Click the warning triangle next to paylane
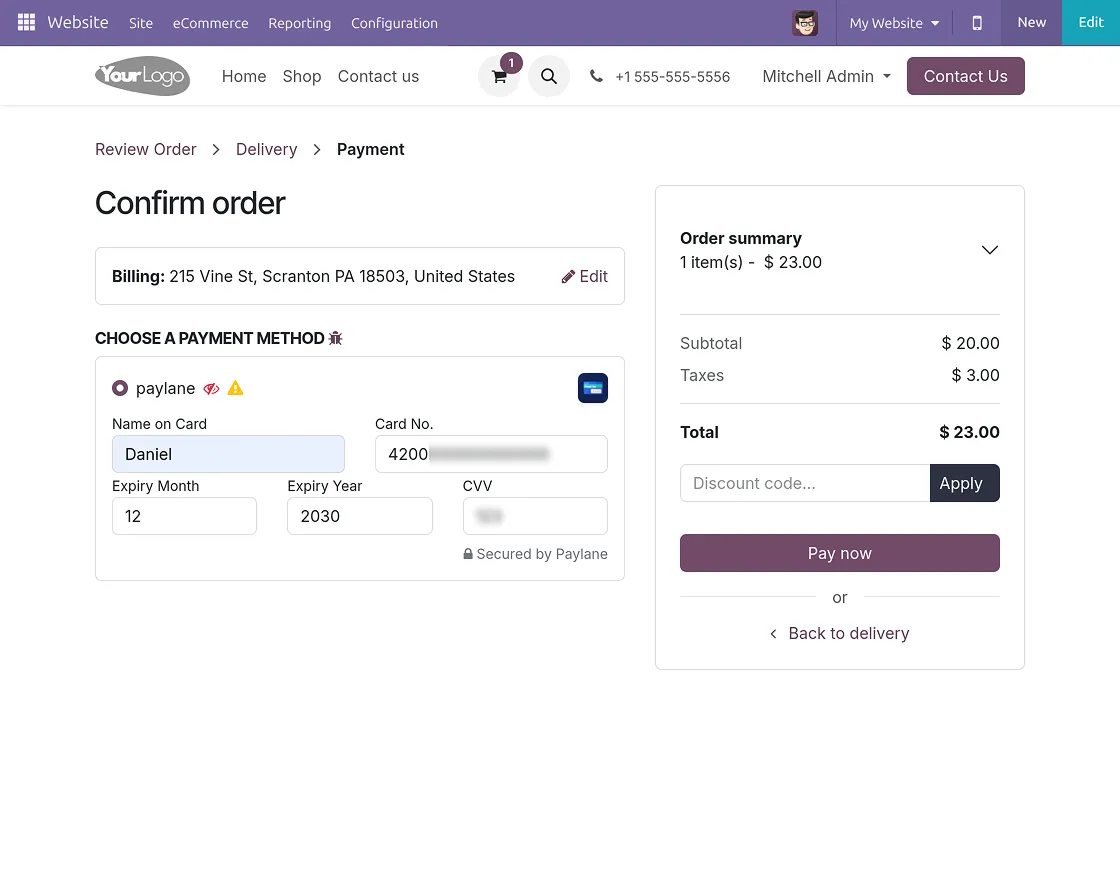Viewport: 1120px width, 880px height. pyautogui.click(x=235, y=388)
